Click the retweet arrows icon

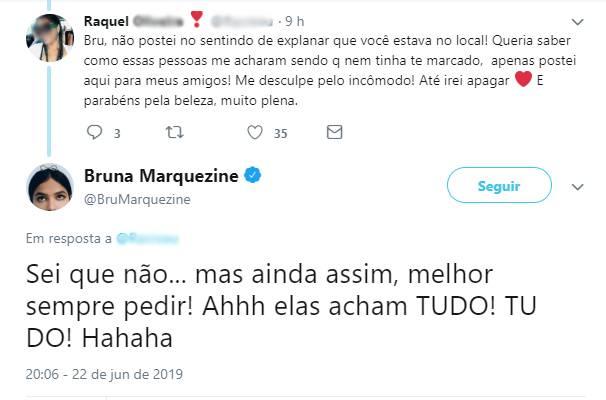click(174, 132)
